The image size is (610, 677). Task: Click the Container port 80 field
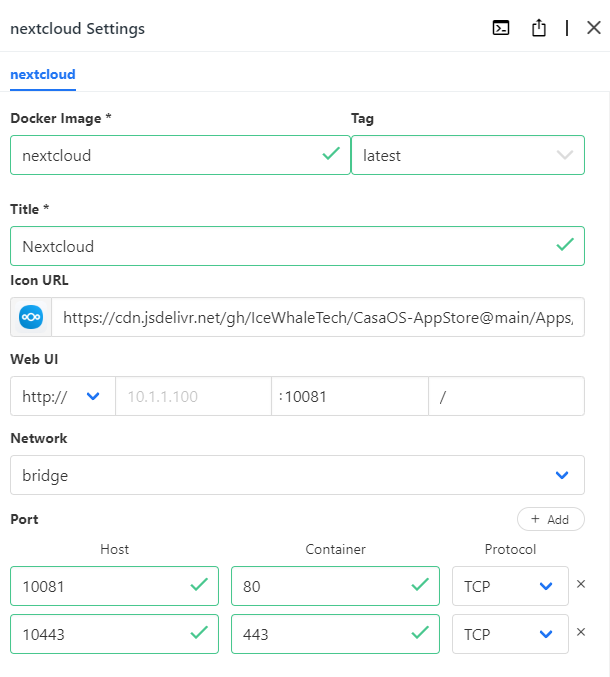[x=320, y=586]
